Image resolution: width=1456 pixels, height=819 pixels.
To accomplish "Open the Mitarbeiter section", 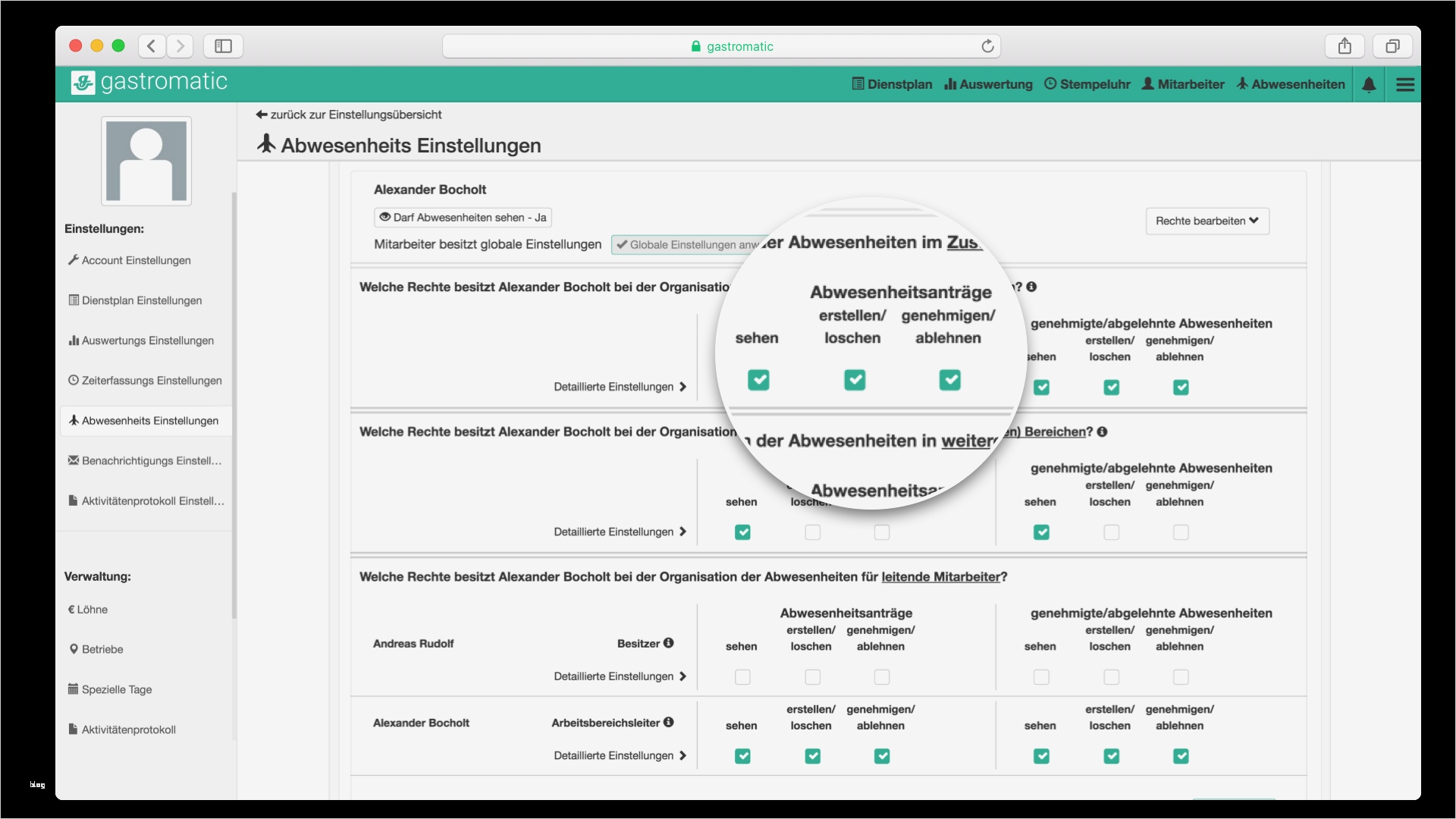I will tap(1183, 84).
